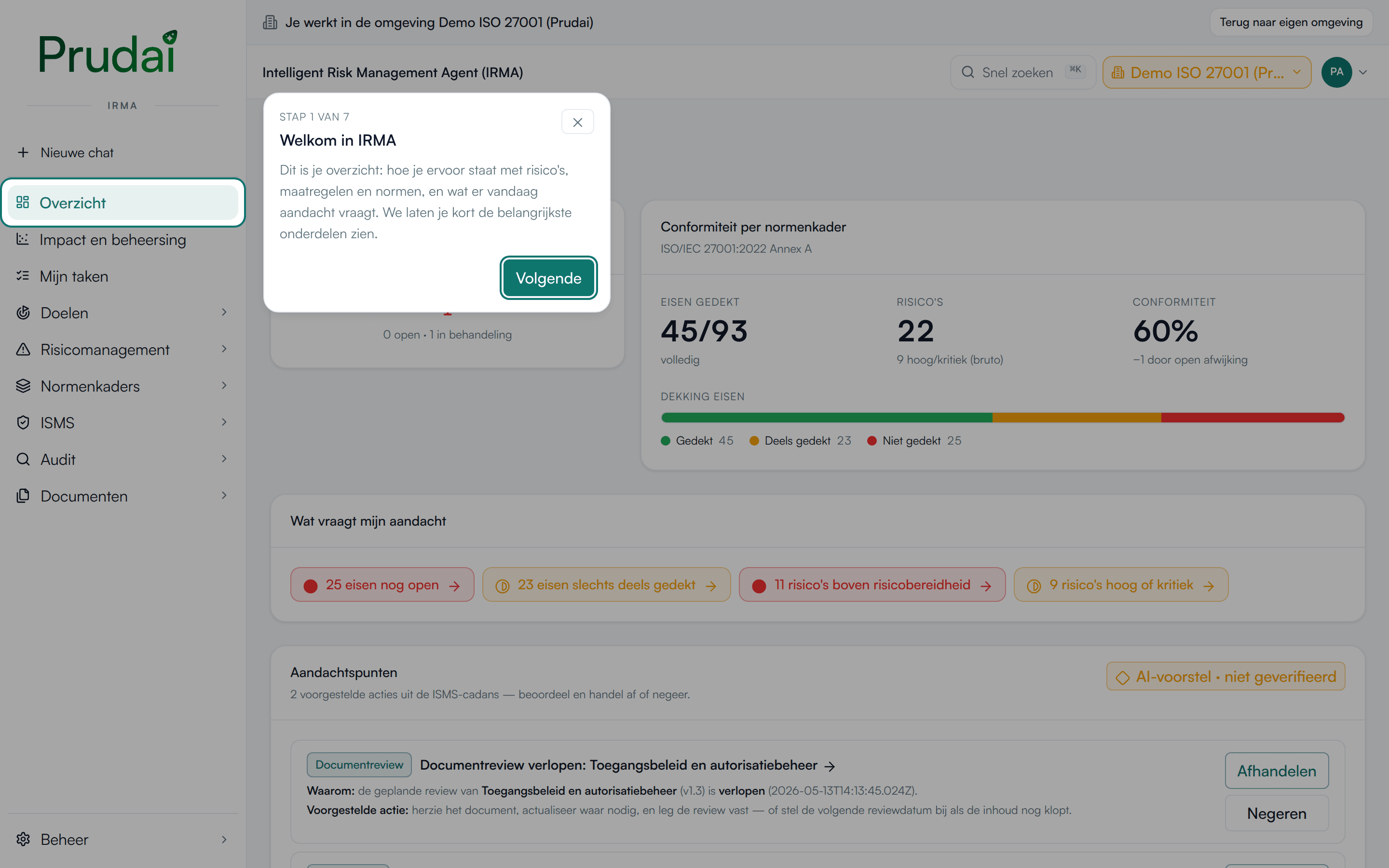Click the ISMS shield icon
The image size is (1389, 868).
[23, 423]
